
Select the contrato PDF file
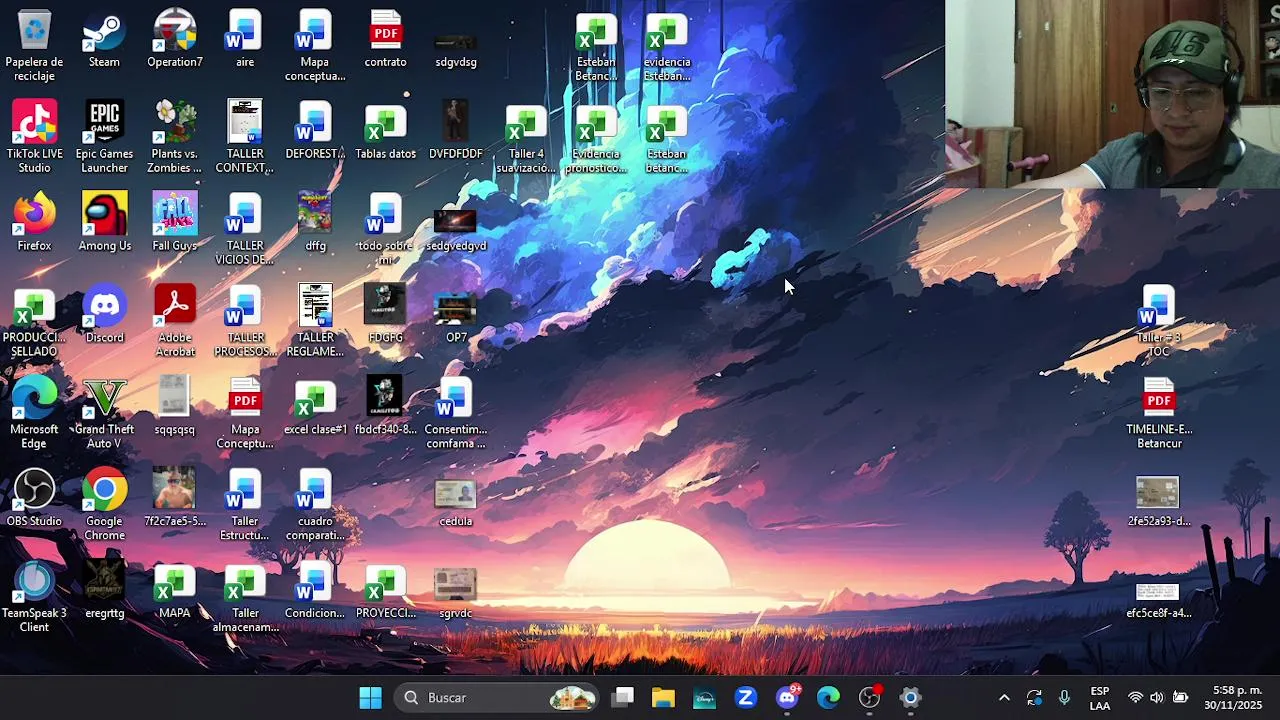(385, 40)
